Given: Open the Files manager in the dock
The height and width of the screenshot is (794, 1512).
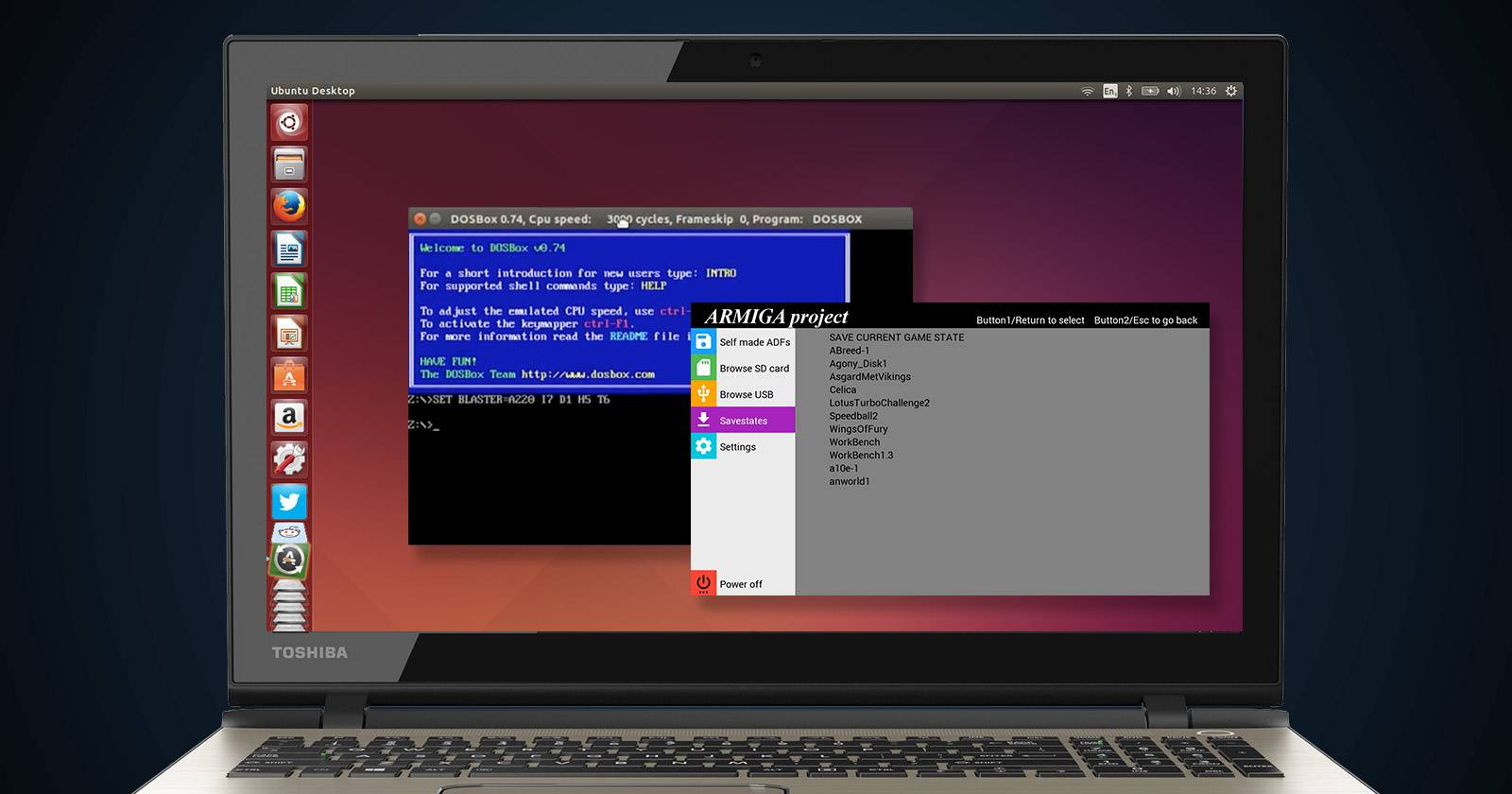Looking at the screenshot, I should point(289,164).
